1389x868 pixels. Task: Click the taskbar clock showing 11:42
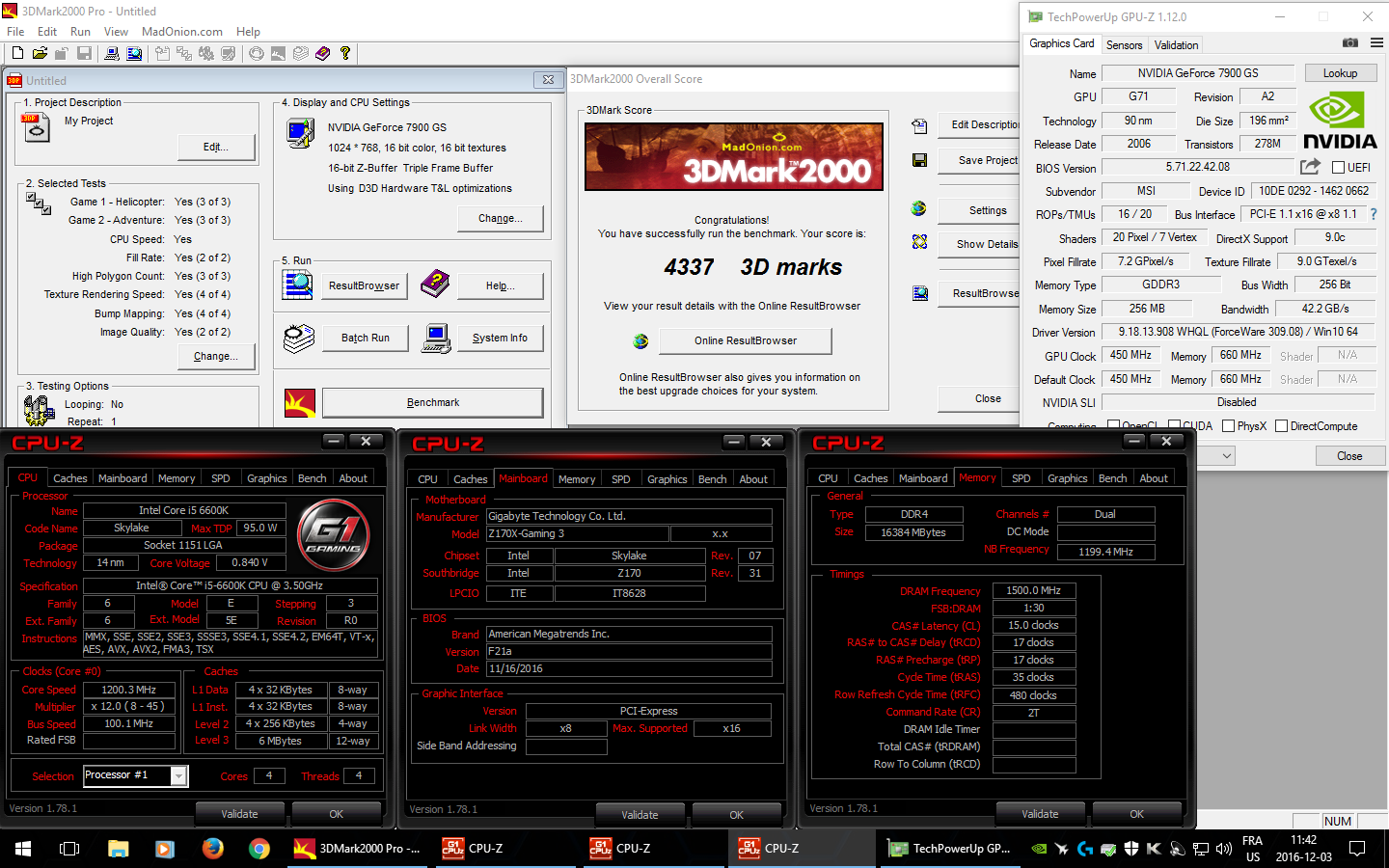(x=1303, y=849)
